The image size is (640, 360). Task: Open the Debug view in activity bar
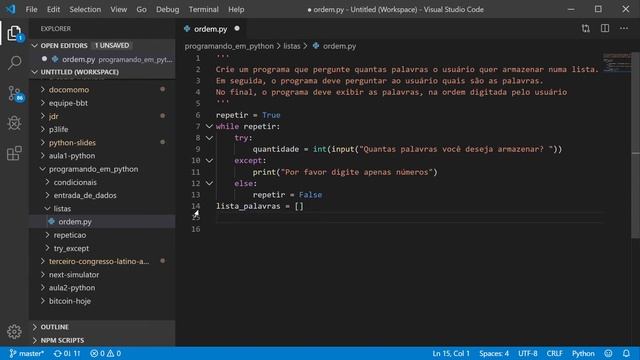pos(14,123)
